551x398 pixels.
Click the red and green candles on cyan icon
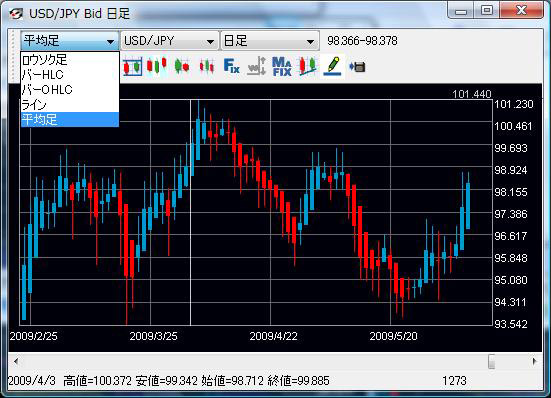pyautogui.click(x=157, y=66)
